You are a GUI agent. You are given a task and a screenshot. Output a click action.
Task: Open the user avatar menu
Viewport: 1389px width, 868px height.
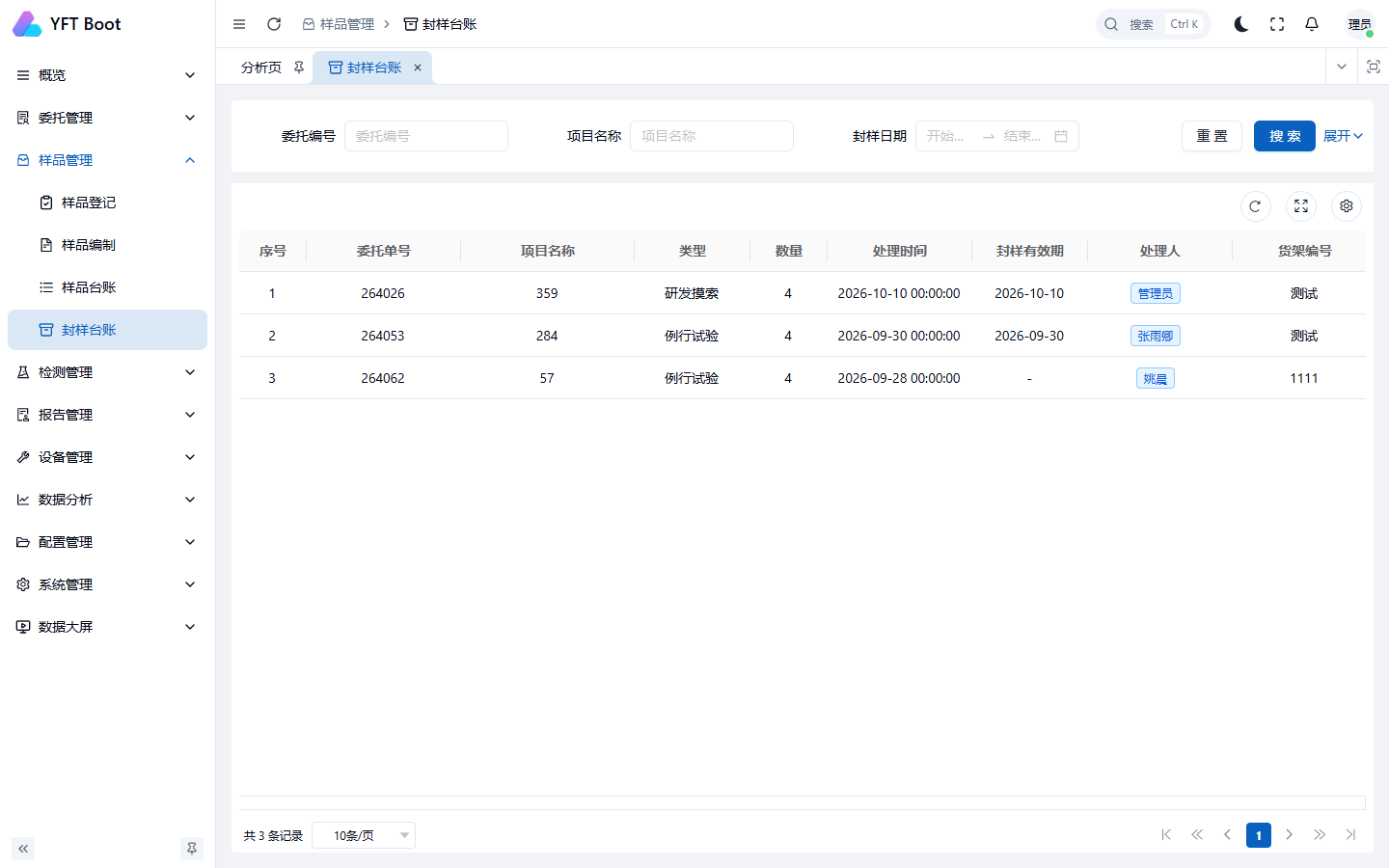[x=1360, y=24]
